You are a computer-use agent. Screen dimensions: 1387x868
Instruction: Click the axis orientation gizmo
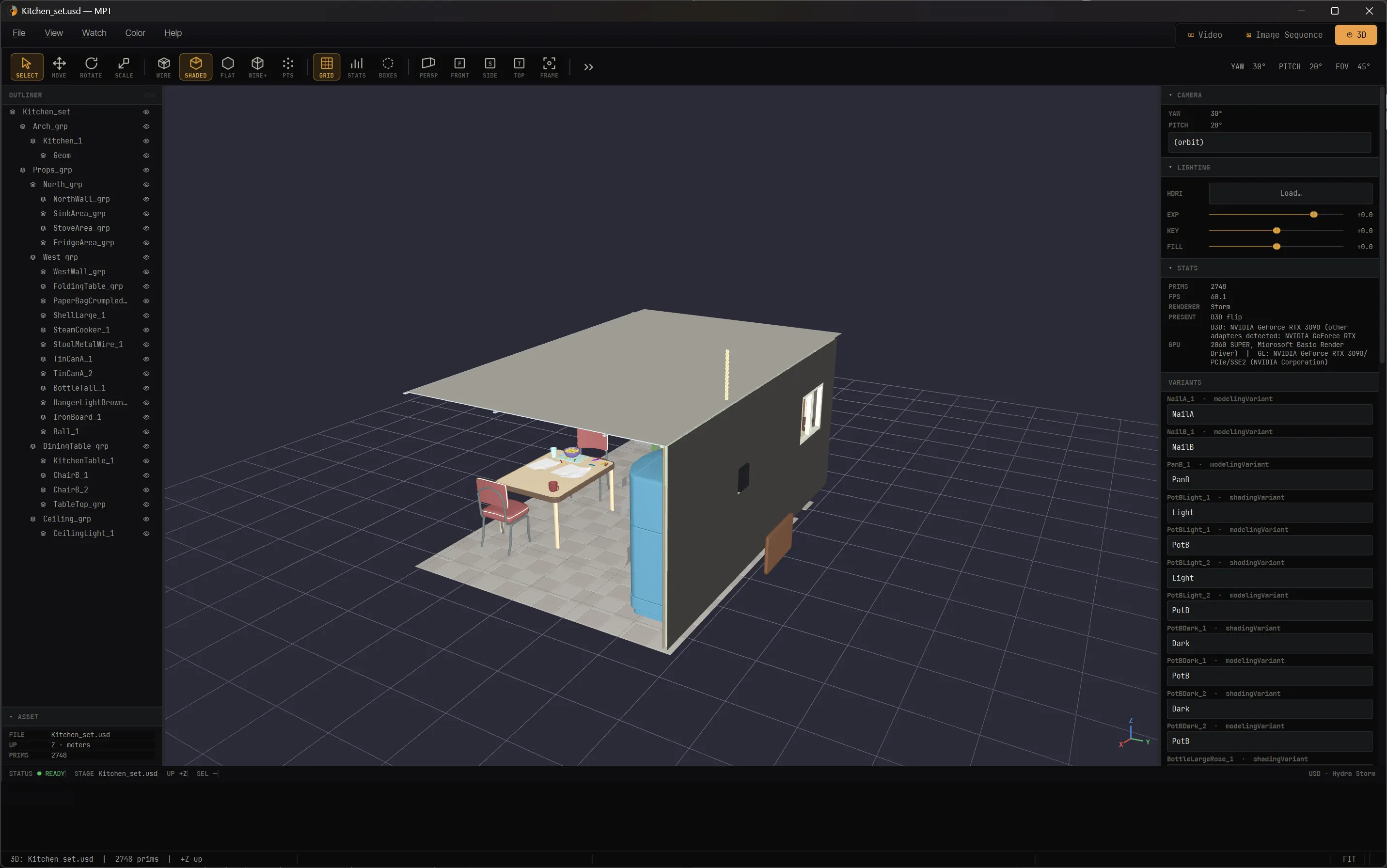tap(1135, 733)
